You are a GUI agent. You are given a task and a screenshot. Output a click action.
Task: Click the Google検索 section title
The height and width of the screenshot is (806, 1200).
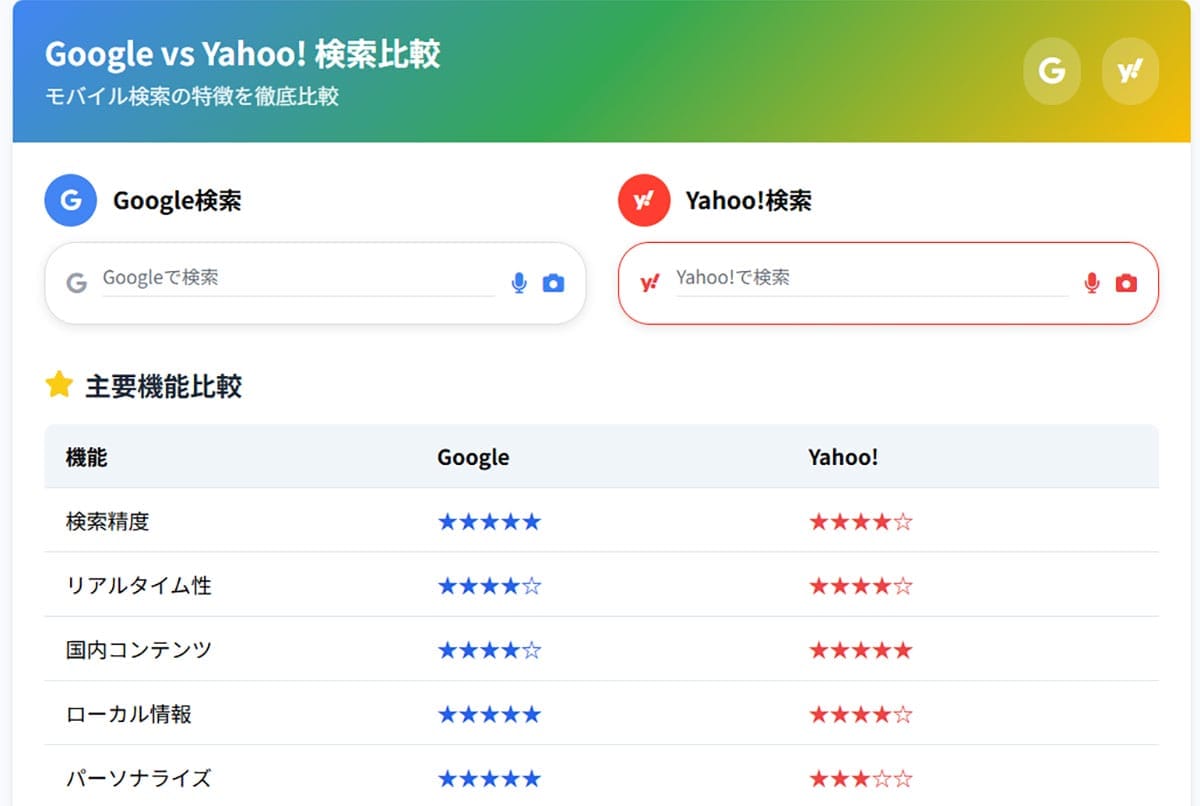[177, 200]
